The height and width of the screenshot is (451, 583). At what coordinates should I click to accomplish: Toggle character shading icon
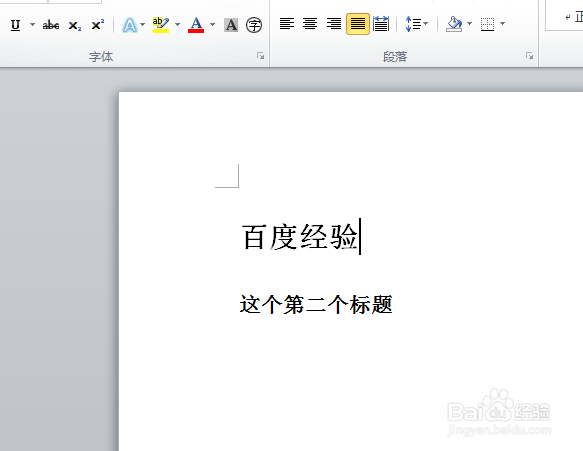[231, 25]
